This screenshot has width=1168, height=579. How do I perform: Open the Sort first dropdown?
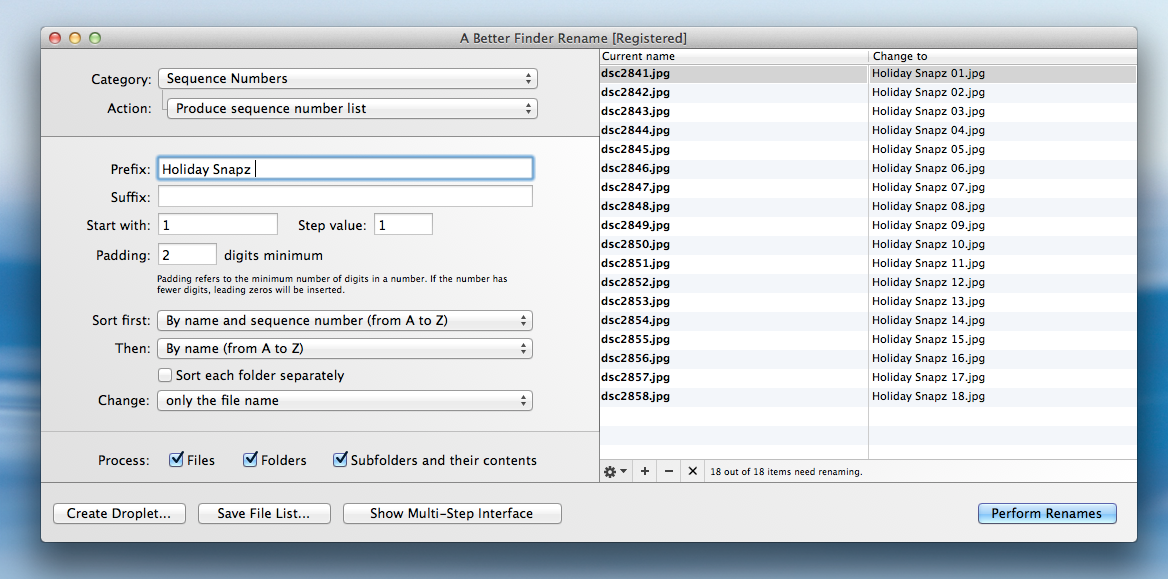pyautogui.click(x=345, y=320)
